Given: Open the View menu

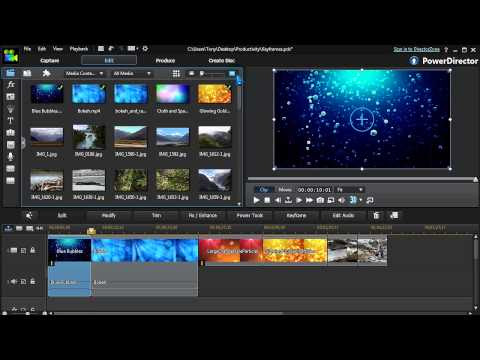Looking at the screenshot, I should point(58,49).
